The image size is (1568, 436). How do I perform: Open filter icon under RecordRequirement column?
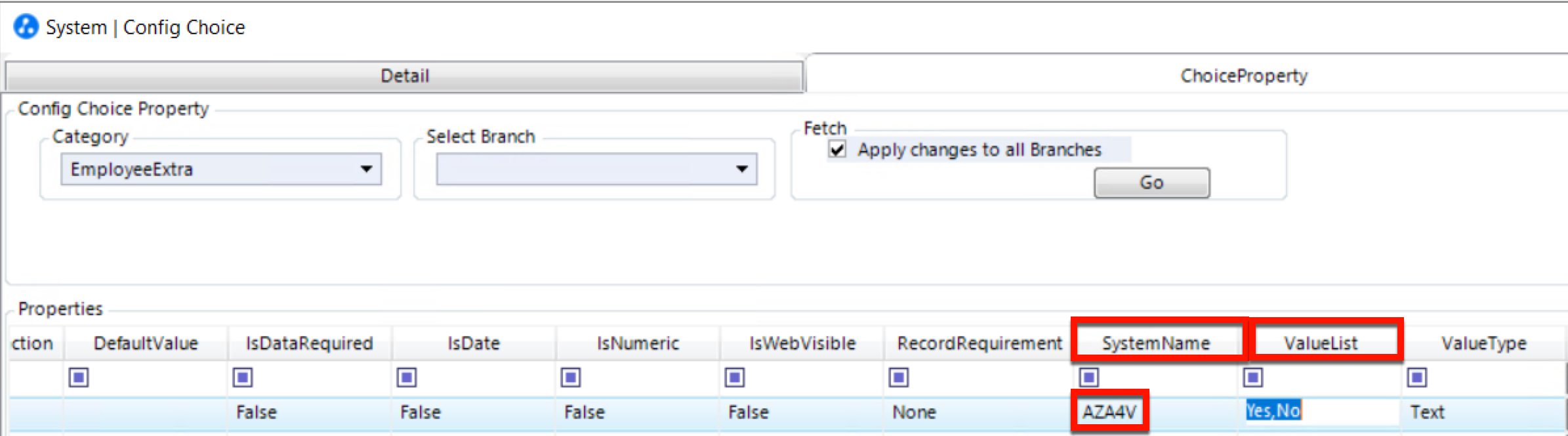(x=899, y=378)
